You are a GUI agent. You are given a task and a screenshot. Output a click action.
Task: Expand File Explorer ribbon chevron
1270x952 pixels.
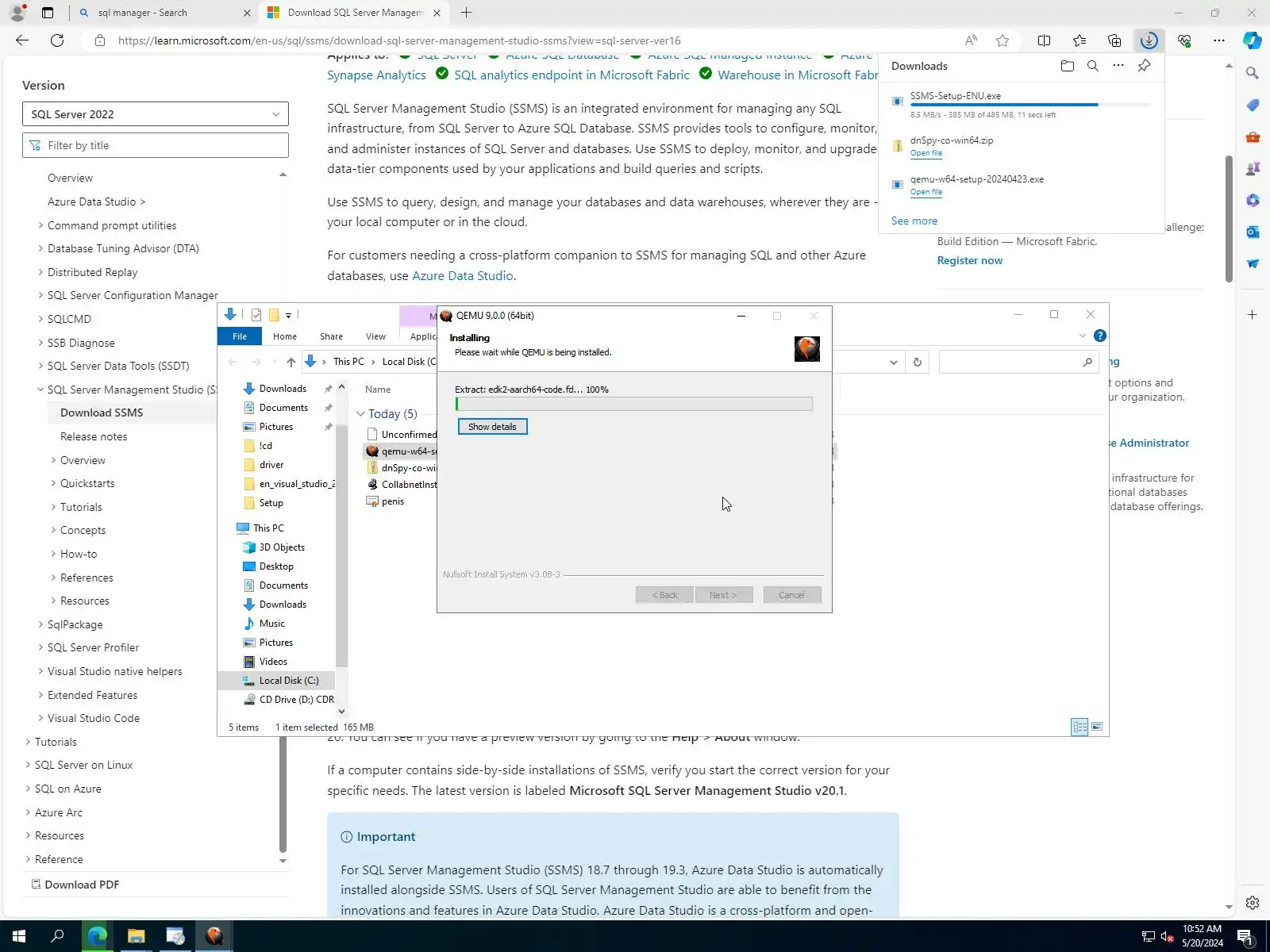pos(1082,336)
